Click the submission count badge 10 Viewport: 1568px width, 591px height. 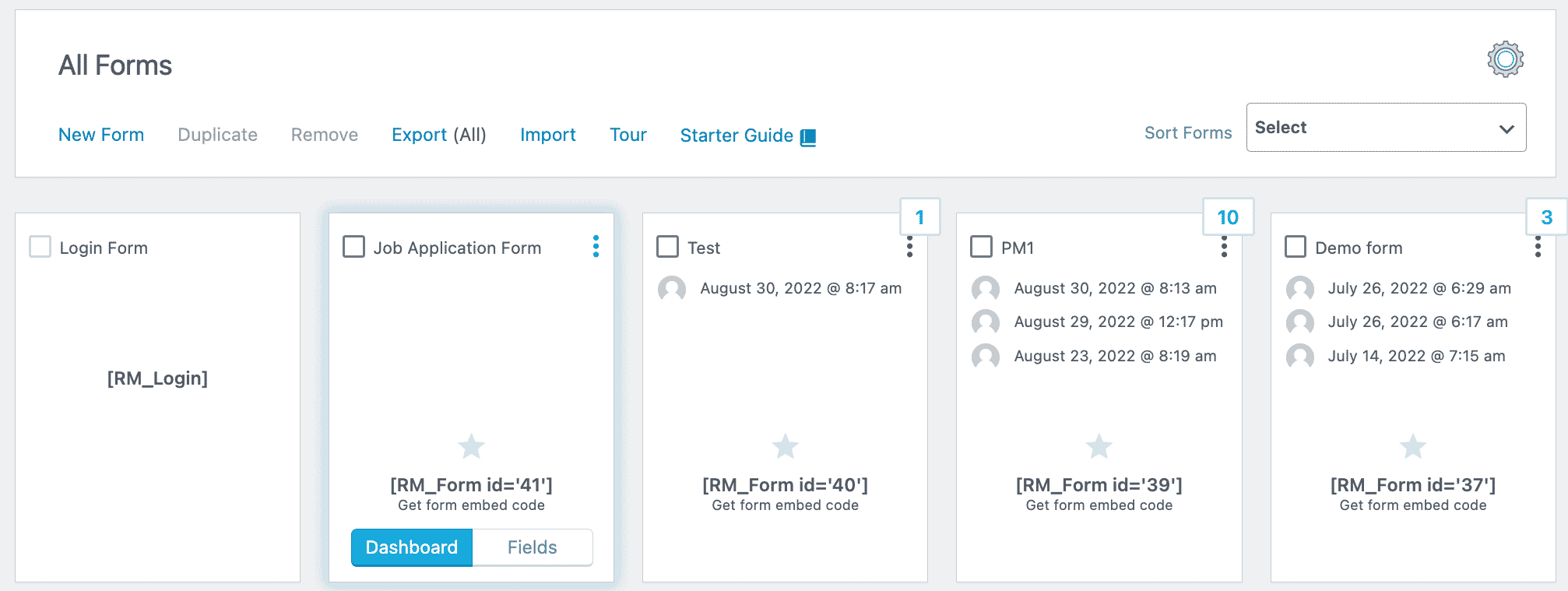[1228, 217]
